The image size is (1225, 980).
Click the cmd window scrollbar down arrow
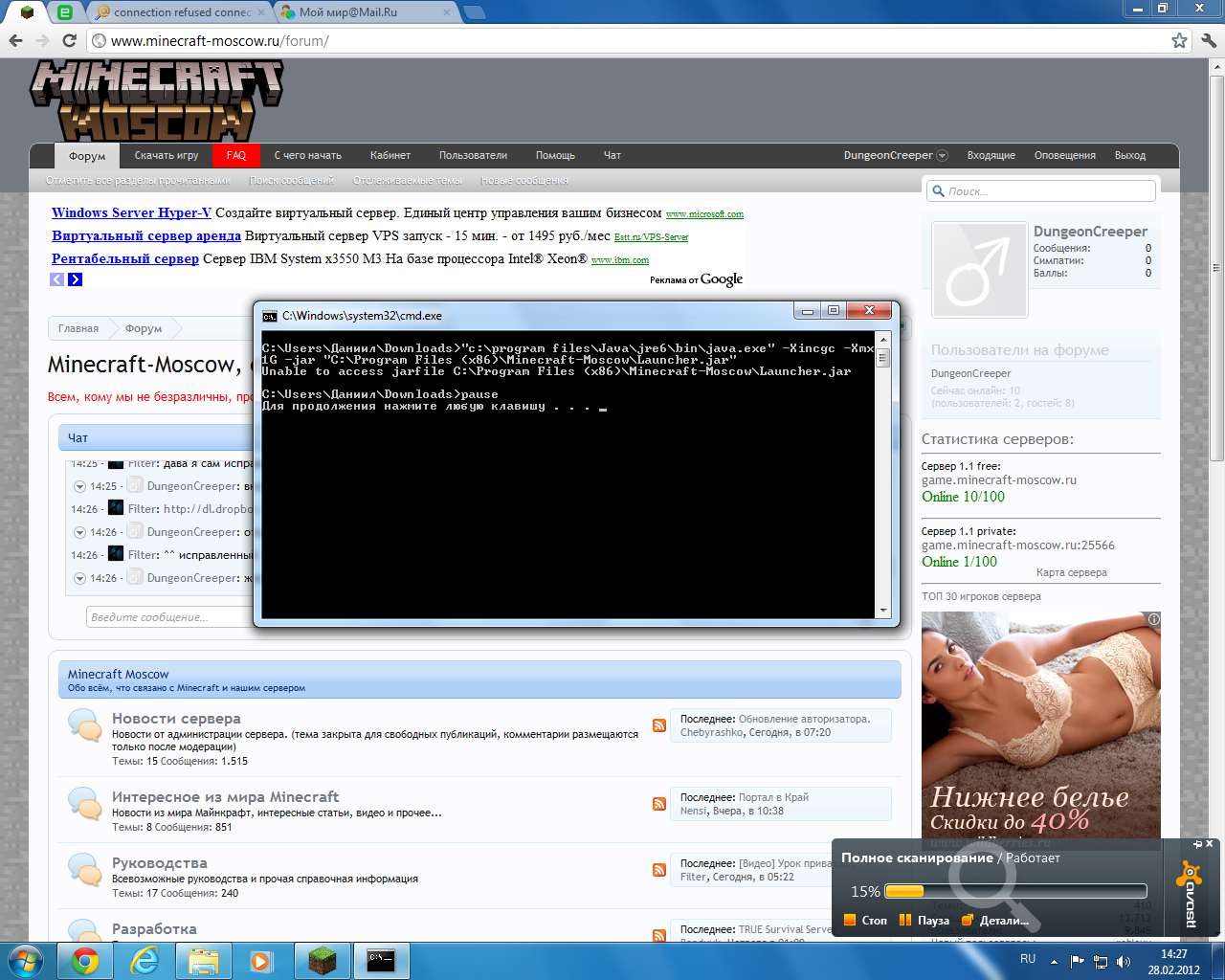point(883,610)
